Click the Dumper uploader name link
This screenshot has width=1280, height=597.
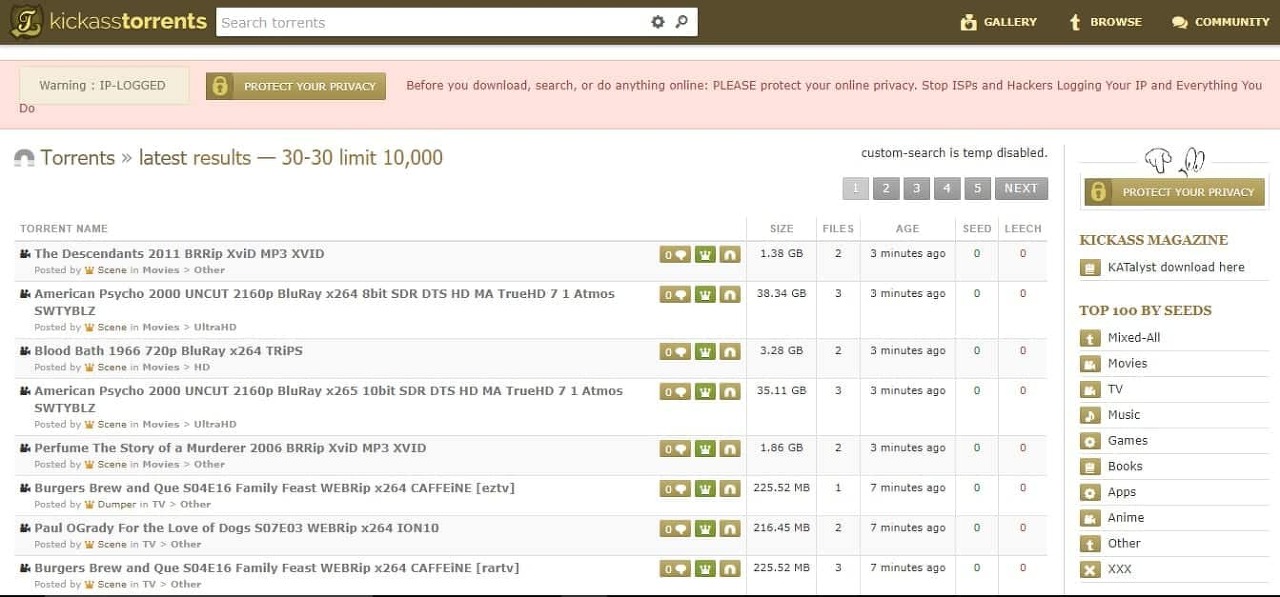[117, 504]
